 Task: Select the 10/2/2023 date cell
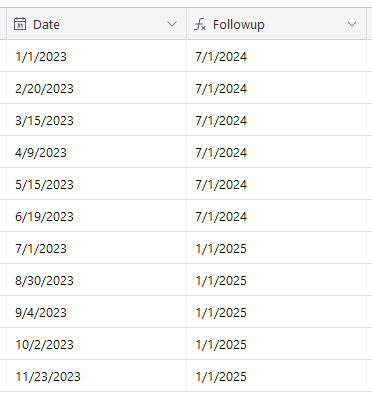pos(96,344)
